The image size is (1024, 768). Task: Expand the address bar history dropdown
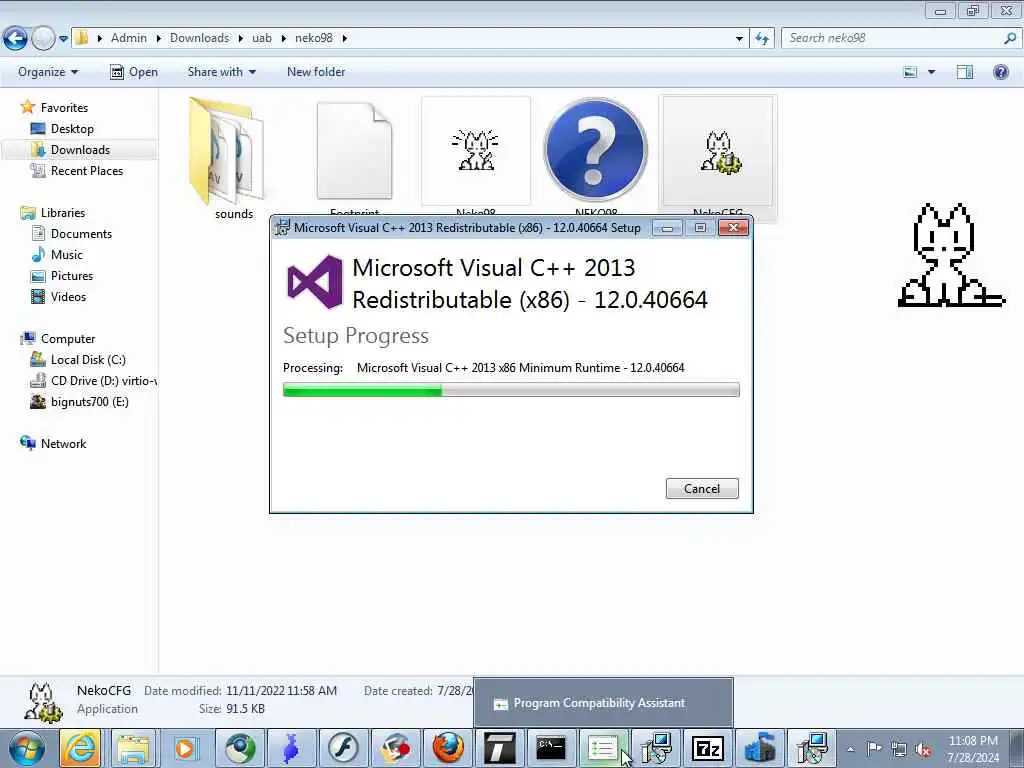(739, 39)
